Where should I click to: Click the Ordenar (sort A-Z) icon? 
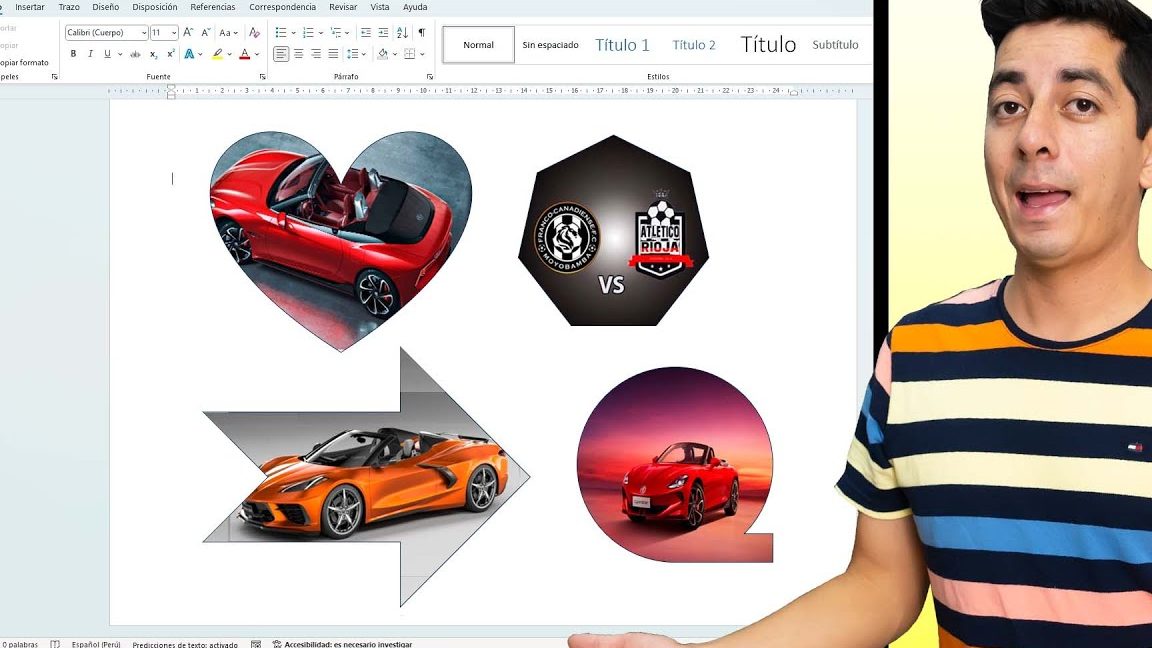click(x=402, y=33)
